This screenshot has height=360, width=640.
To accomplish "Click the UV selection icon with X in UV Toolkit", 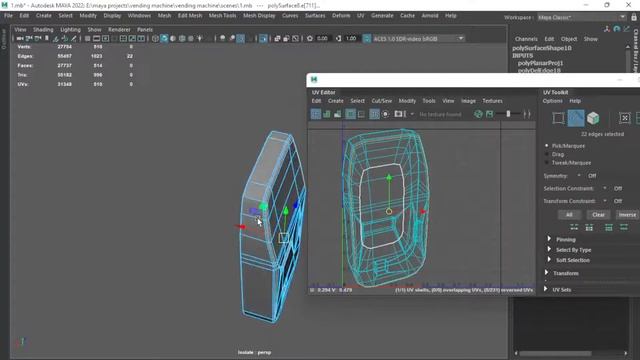I will click(624, 118).
